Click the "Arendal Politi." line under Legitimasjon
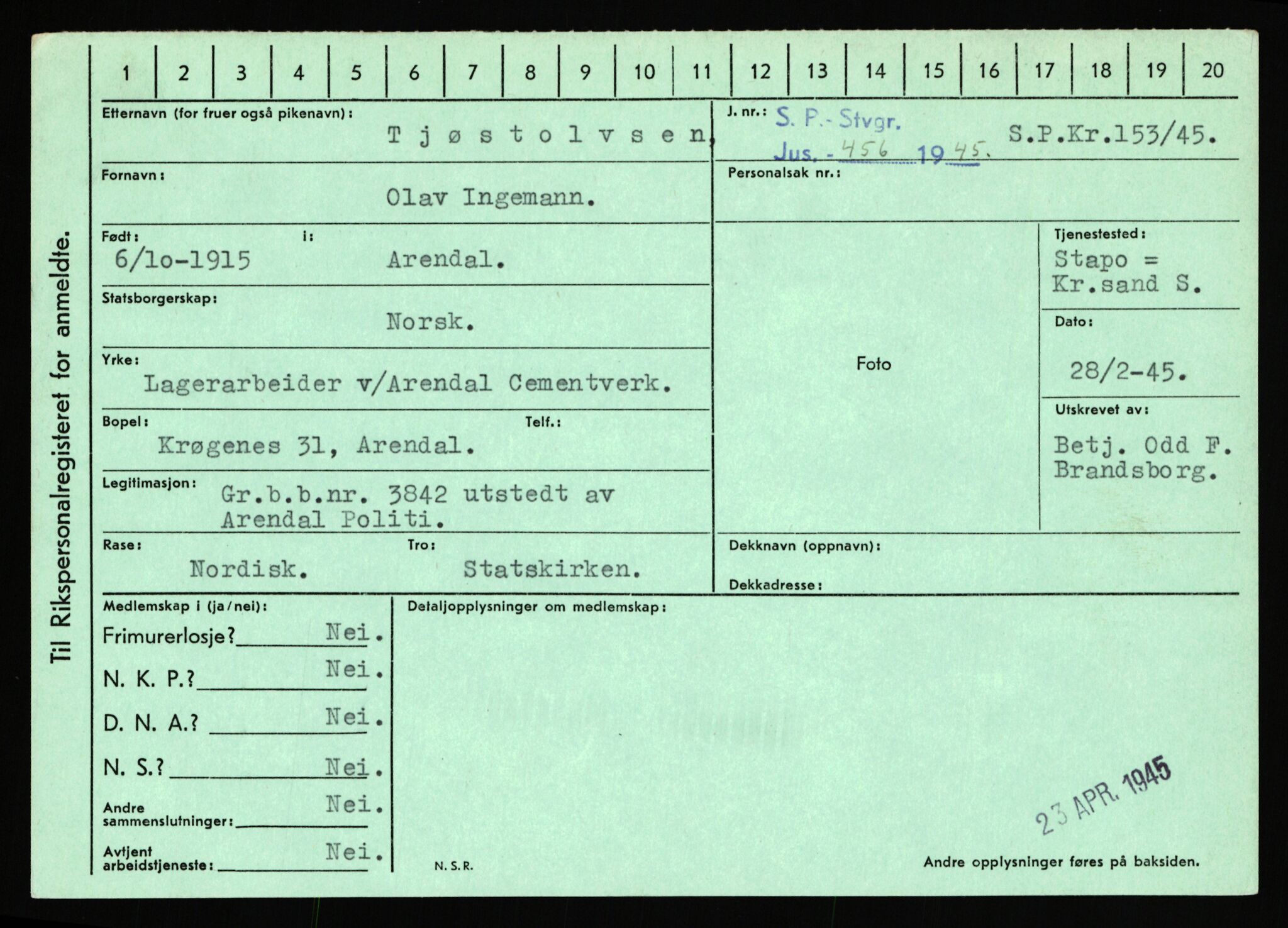Viewport: 1288px width, 928px height. (333, 519)
